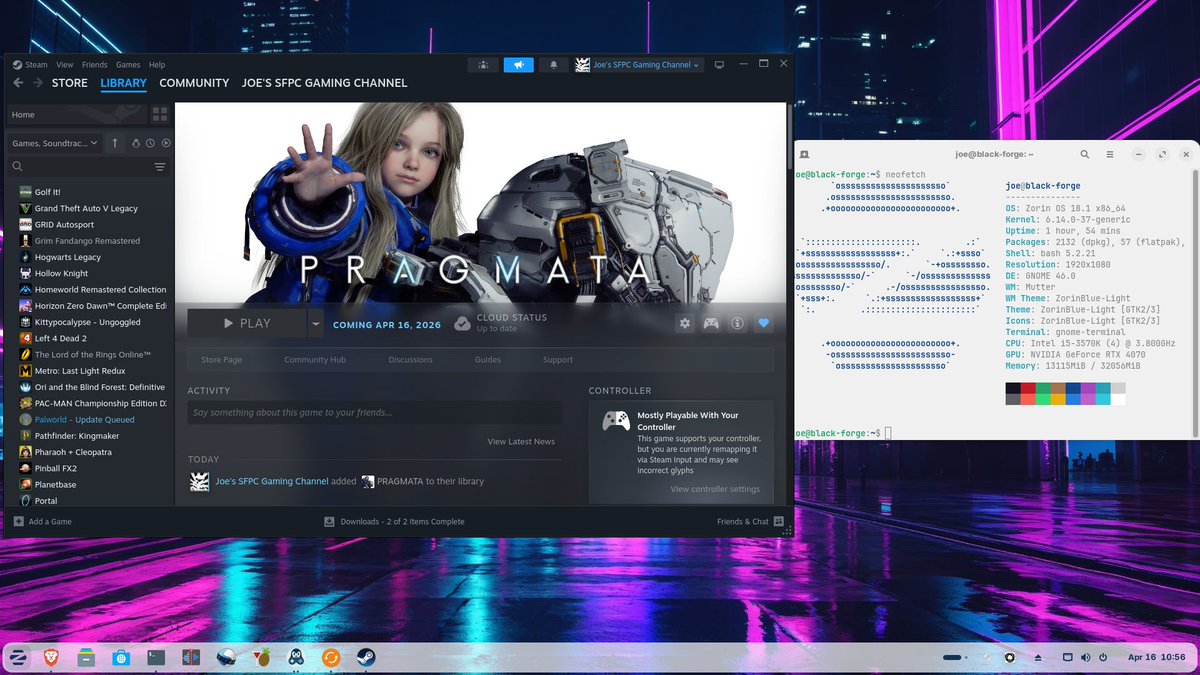
Task: Open the View menu
Action: click(64, 65)
